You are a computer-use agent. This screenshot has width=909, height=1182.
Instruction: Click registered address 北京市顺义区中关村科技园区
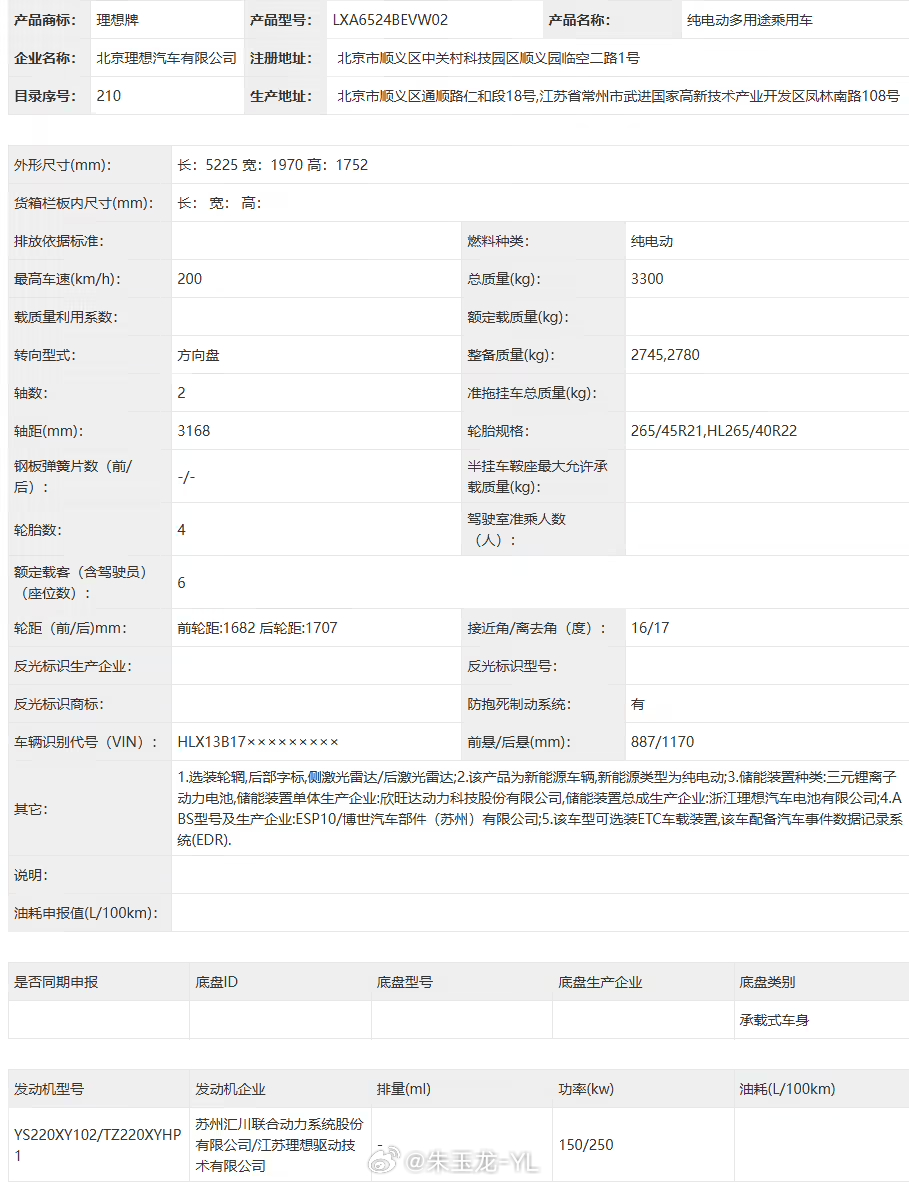point(488,58)
